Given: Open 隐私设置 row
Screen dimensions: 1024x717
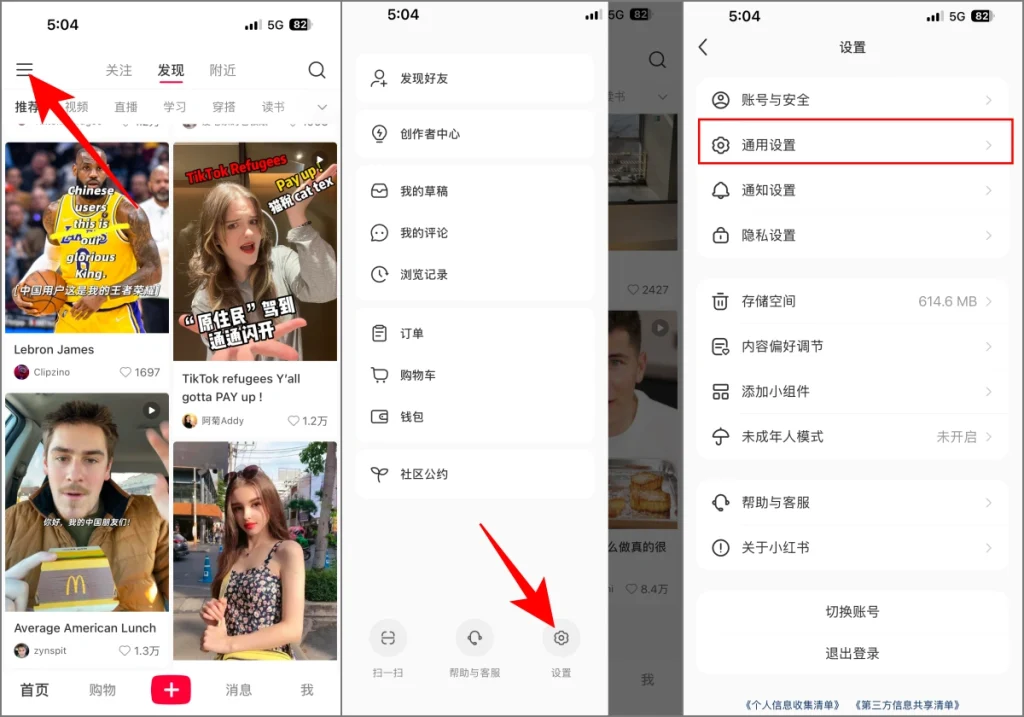Looking at the screenshot, I should [852, 236].
